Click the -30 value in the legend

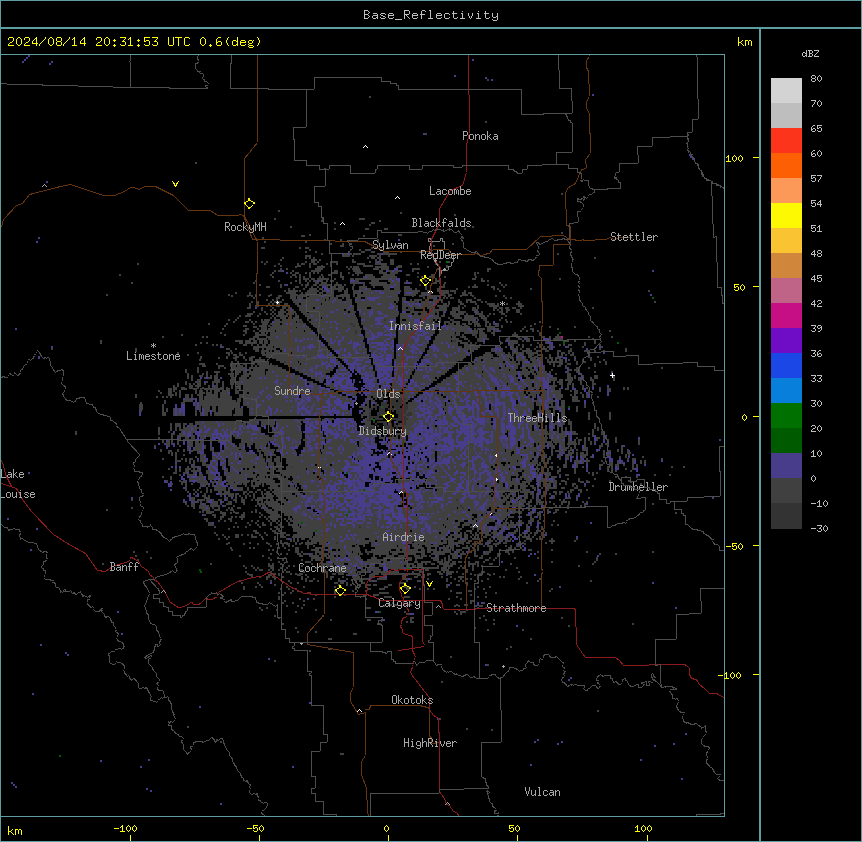click(x=819, y=529)
